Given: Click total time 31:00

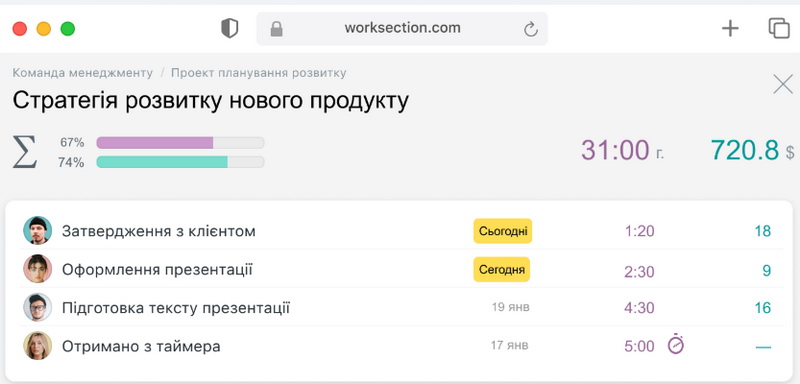Looking at the screenshot, I should coord(615,151).
